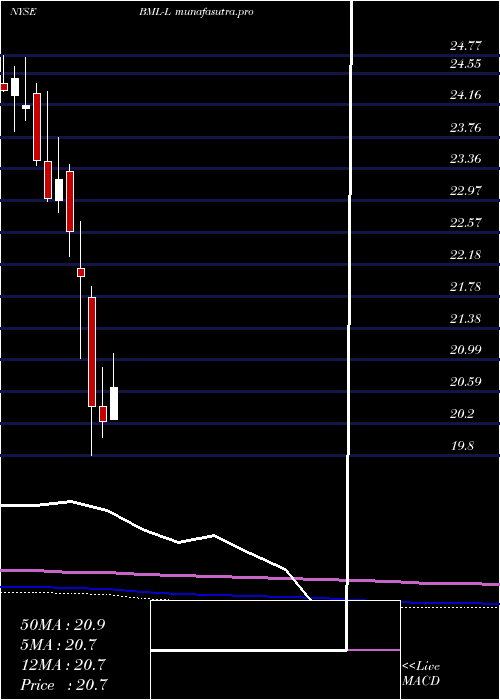The image size is (500, 700).
Task: Select the 12MA : 20.7 readout
Action: tap(63, 665)
